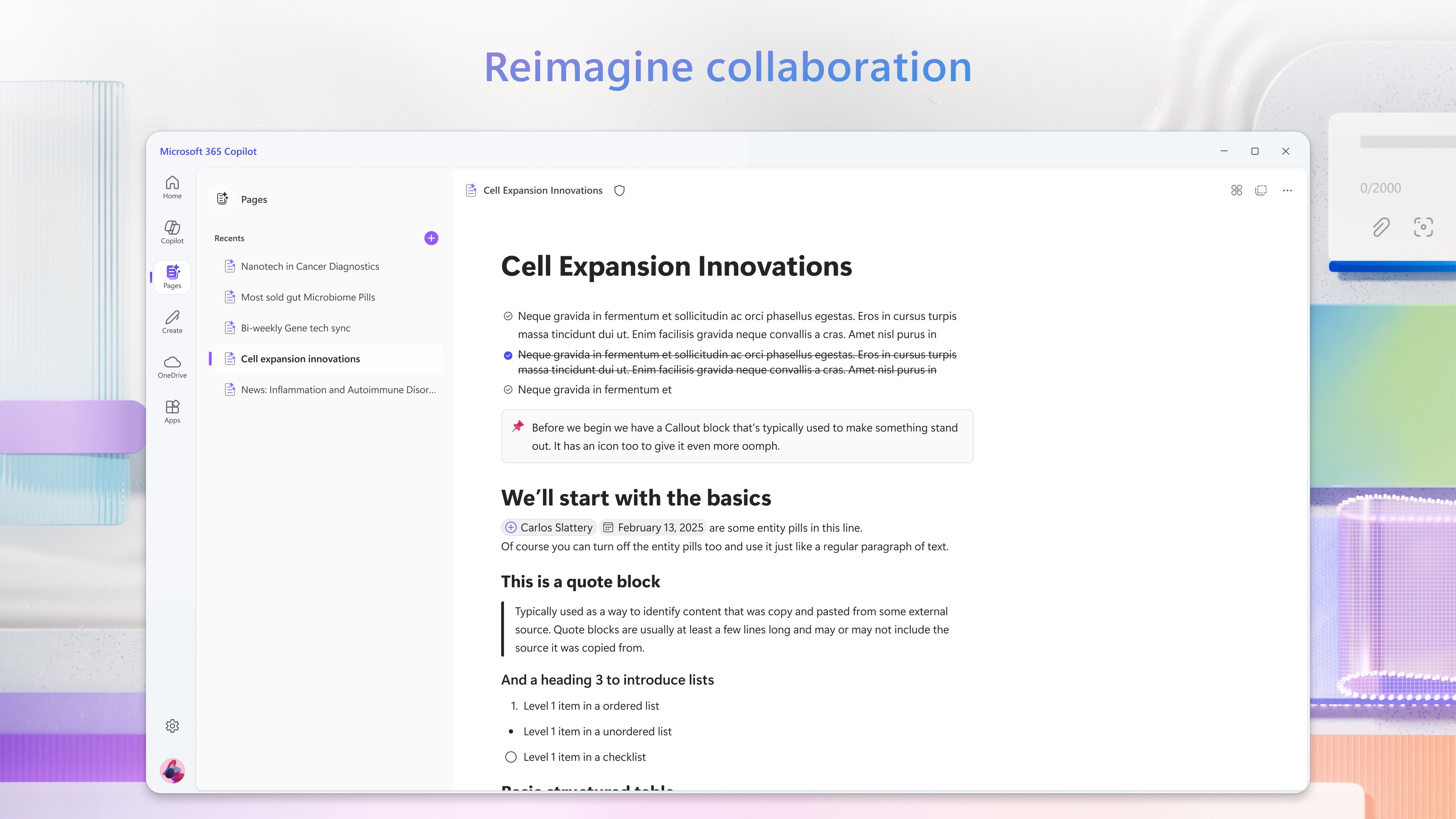The height and width of the screenshot is (819, 1456).
Task: Open the February 13, 2025 date pill
Action: coord(653,527)
